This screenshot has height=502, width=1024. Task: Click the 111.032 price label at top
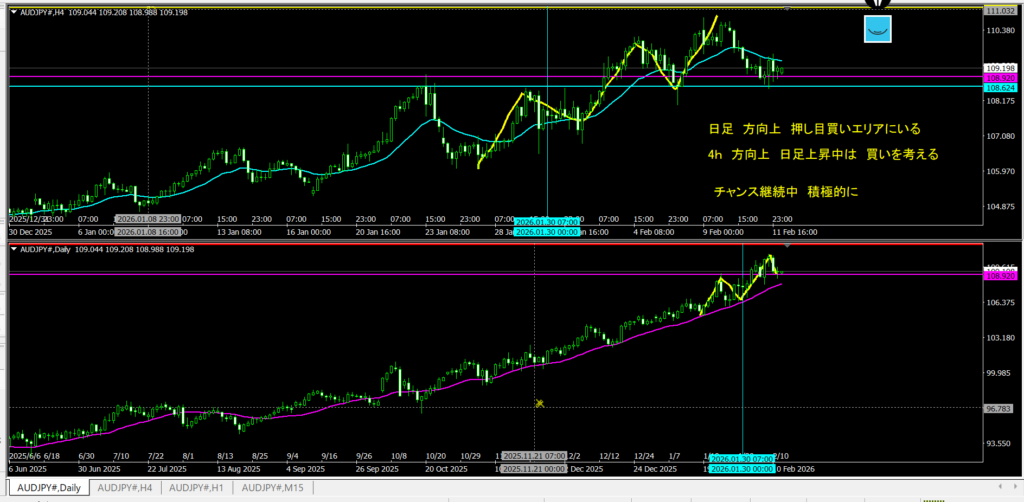1001,10
